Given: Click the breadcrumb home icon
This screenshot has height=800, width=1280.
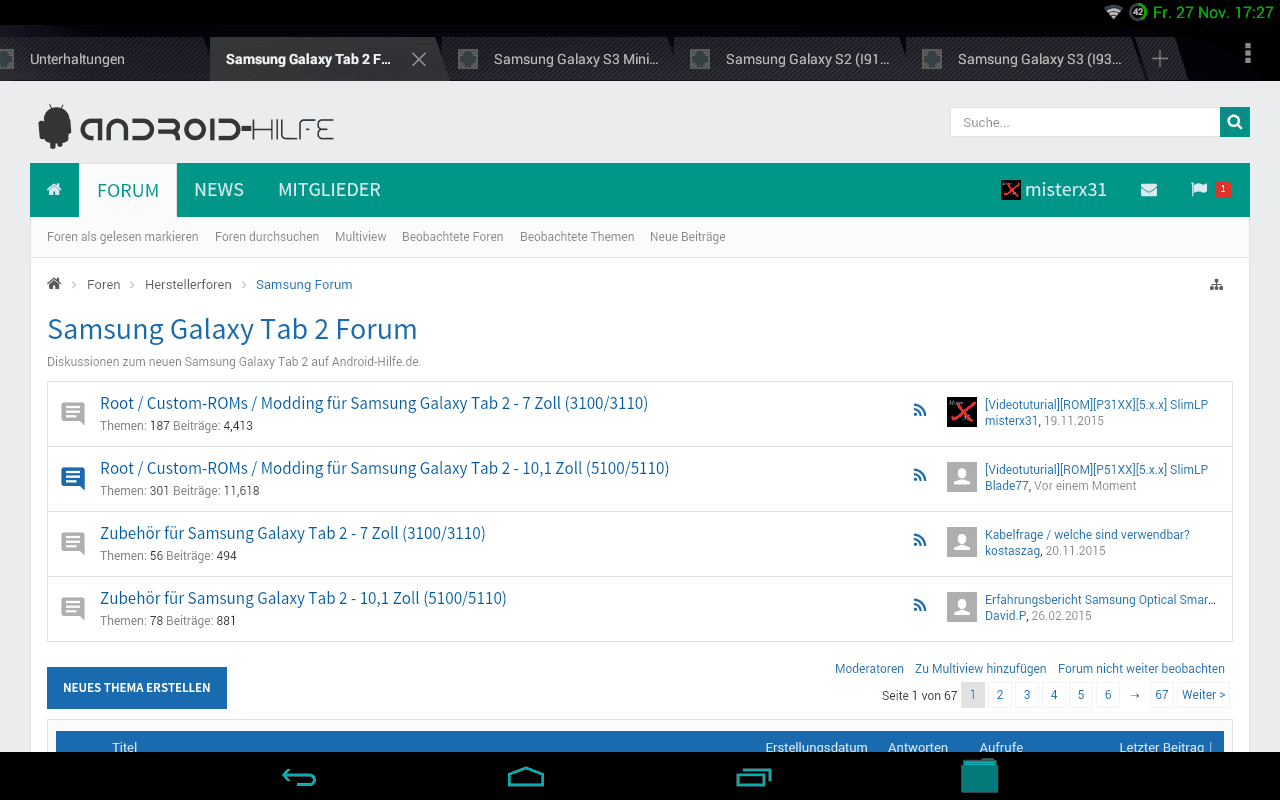Looking at the screenshot, I should pyautogui.click(x=54, y=284).
